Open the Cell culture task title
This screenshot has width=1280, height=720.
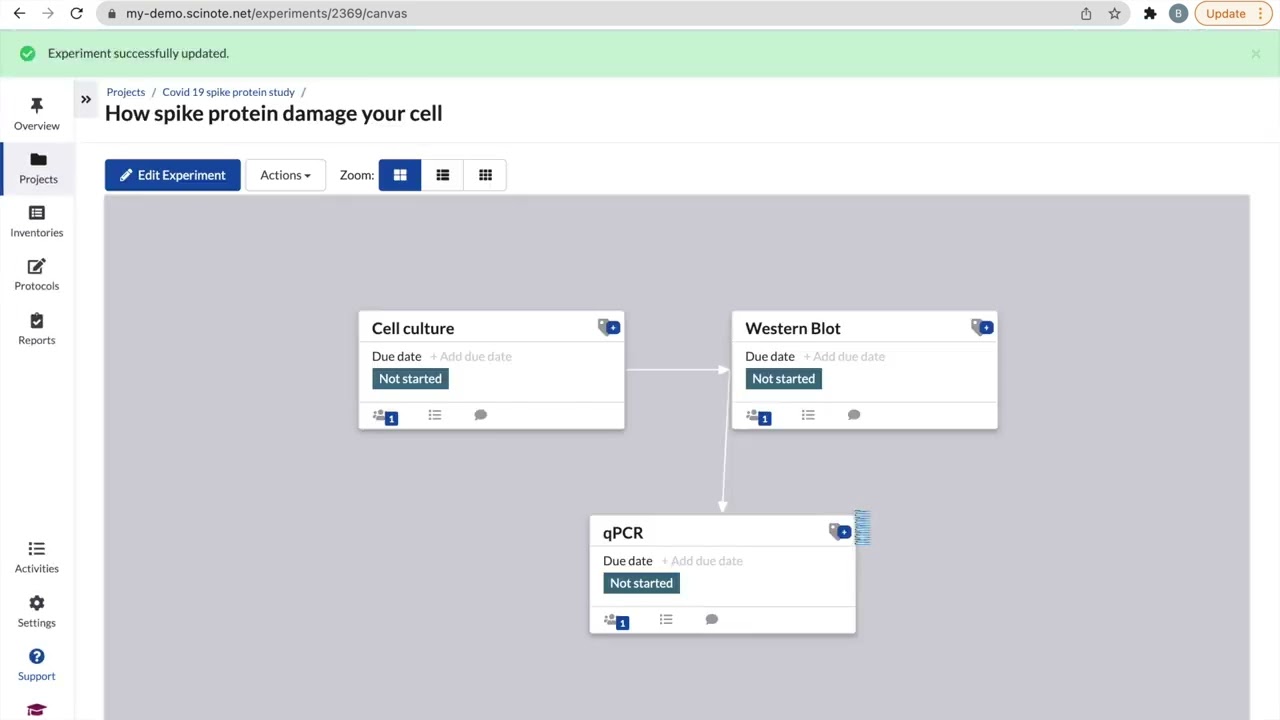[x=413, y=328]
